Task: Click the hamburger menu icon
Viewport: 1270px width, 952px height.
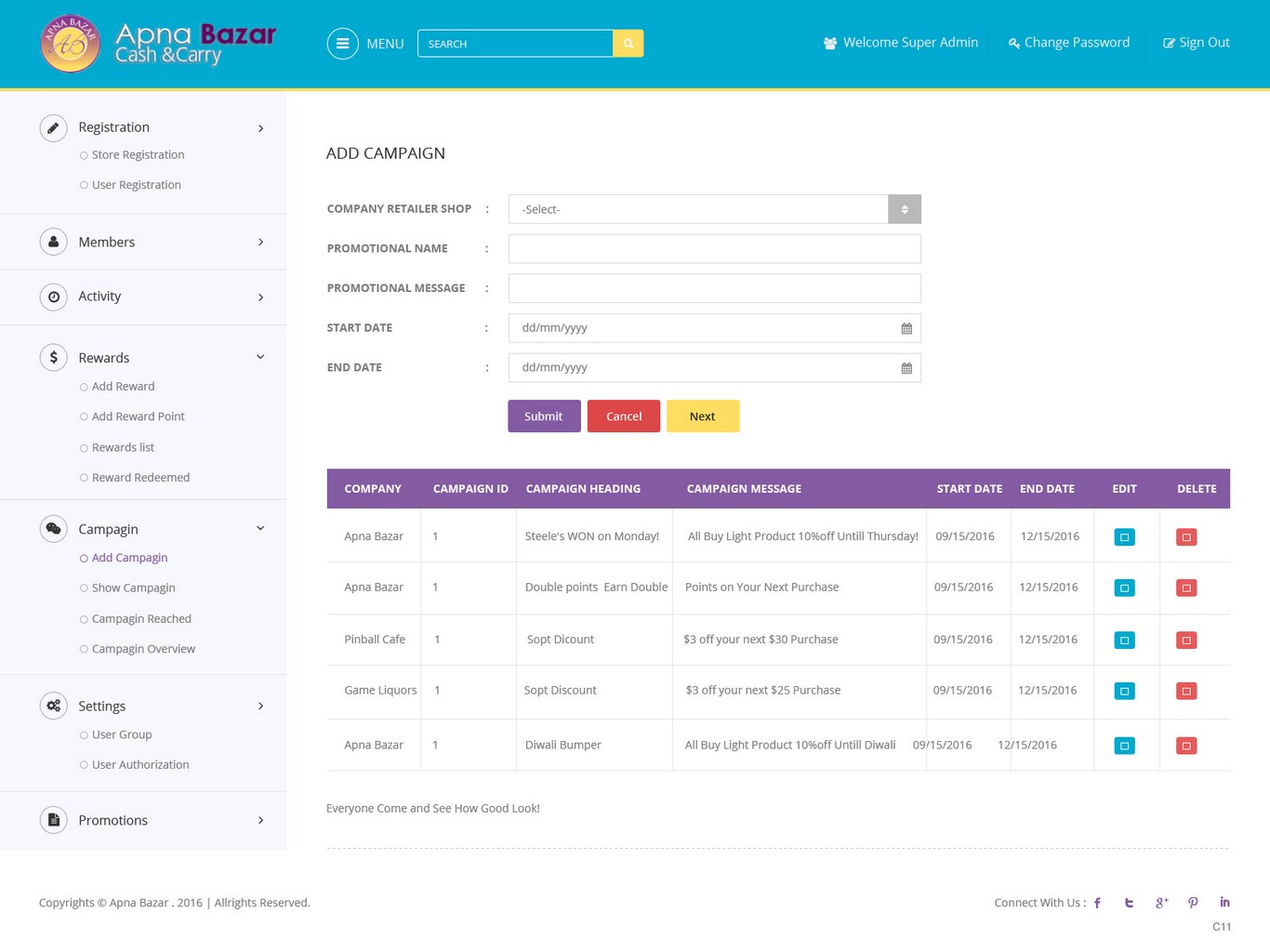Action: (x=342, y=44)
